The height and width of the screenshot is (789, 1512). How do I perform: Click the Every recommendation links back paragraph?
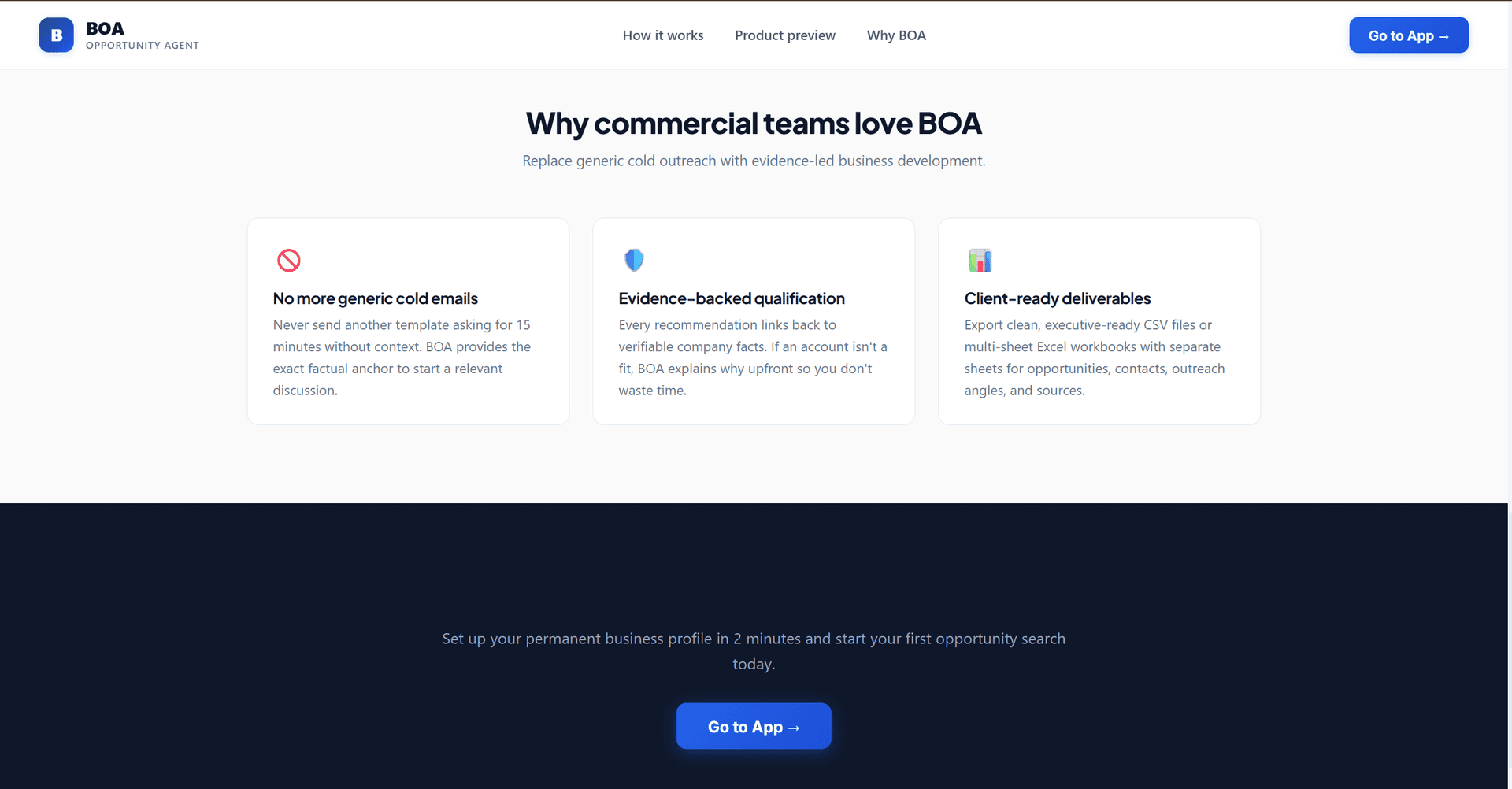pyautogui.click(x=753, y=357)
